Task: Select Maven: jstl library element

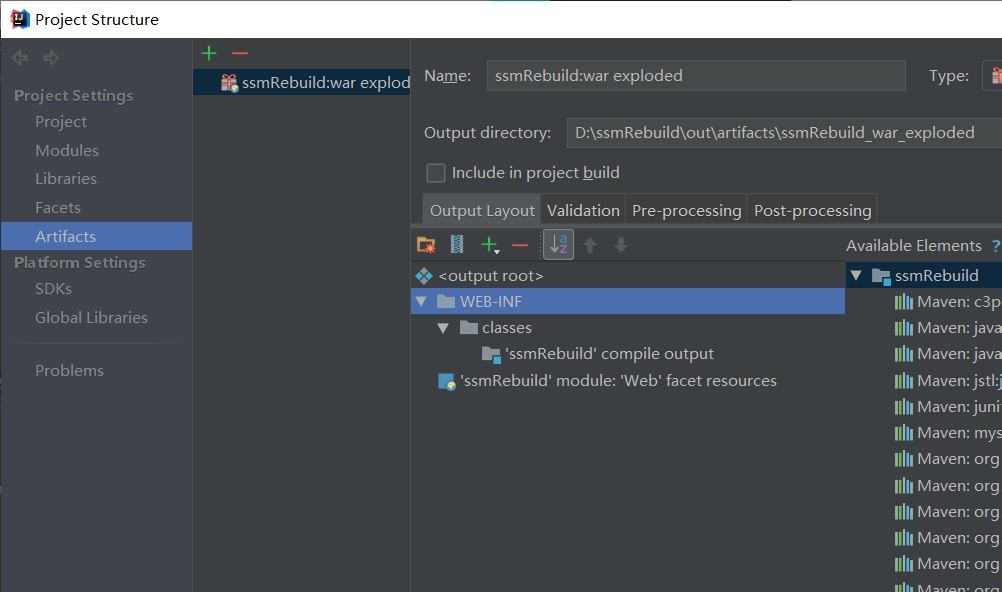Action: [x=948, y=380]
